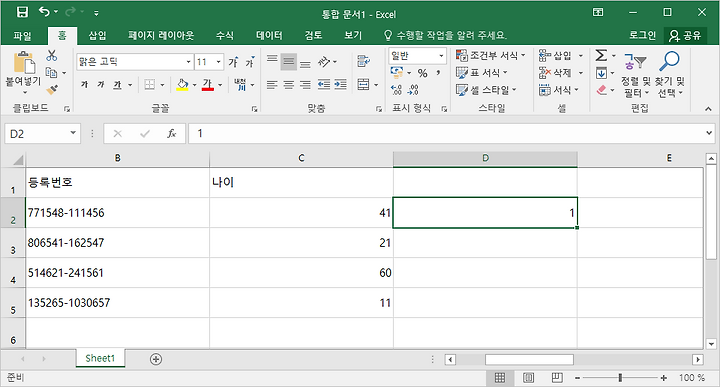
Task: Click the zoom slider handle
Action: click(x=620, y=377)
